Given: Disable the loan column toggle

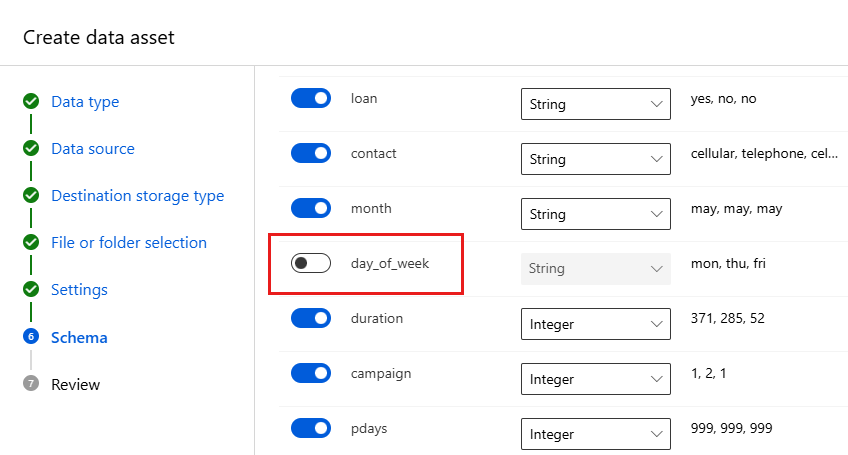Looking at the screenshot, I should 310,98.
